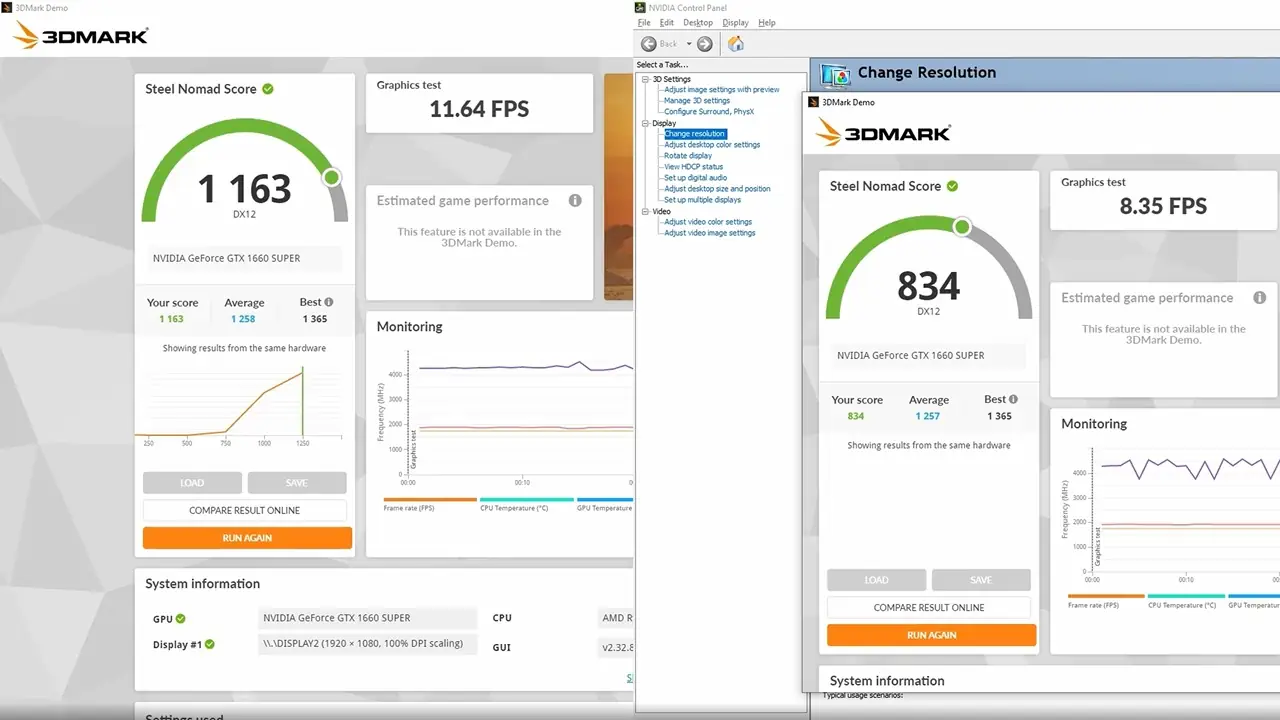
Task: Click the DISPLAY2 1920 × 1080 display field
Action: (367, 644)
